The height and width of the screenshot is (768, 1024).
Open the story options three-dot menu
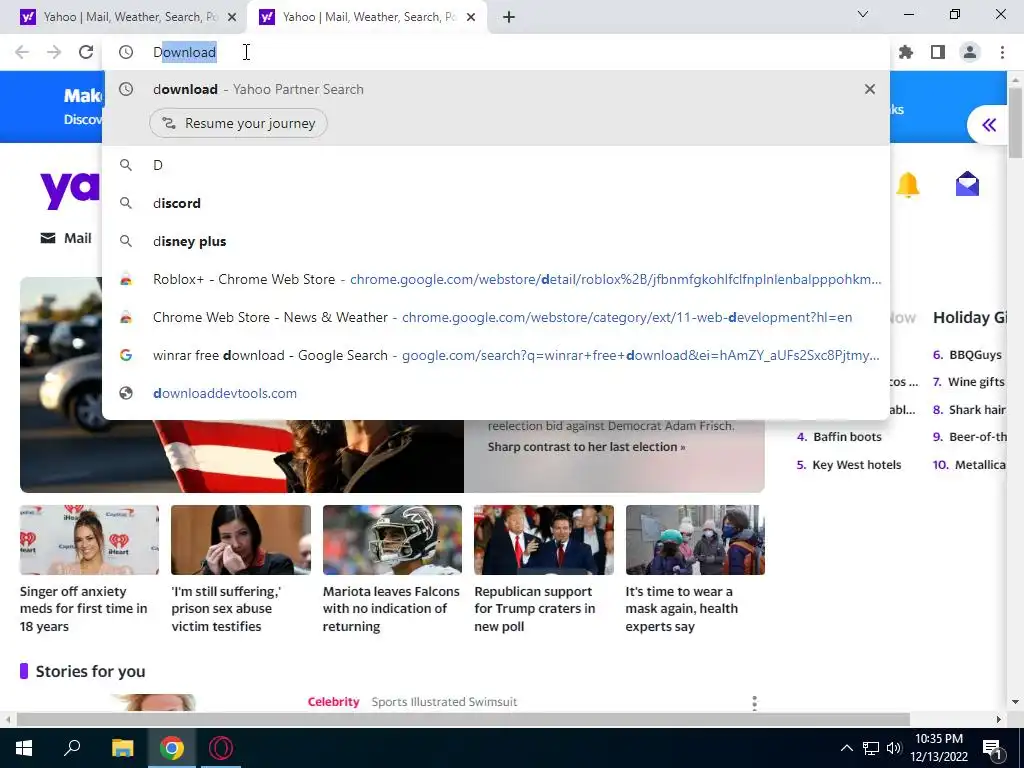click(x=754, y=703)
